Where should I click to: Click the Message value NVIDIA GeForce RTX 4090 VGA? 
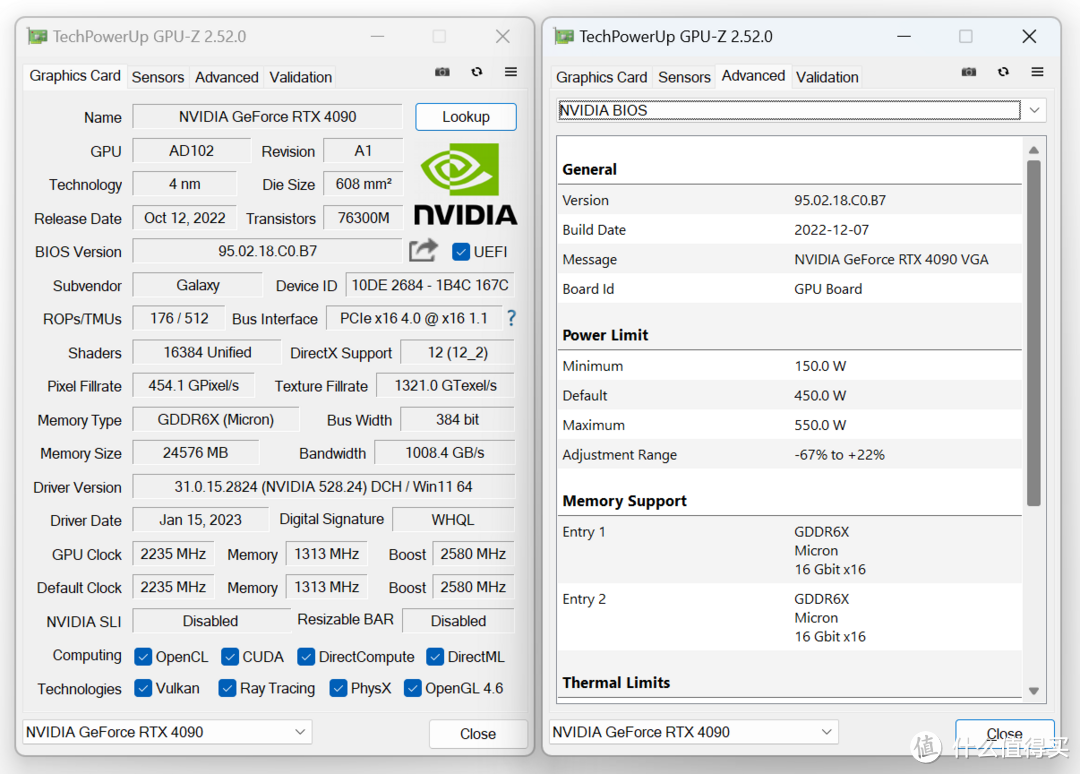click(x=891, y=260)
